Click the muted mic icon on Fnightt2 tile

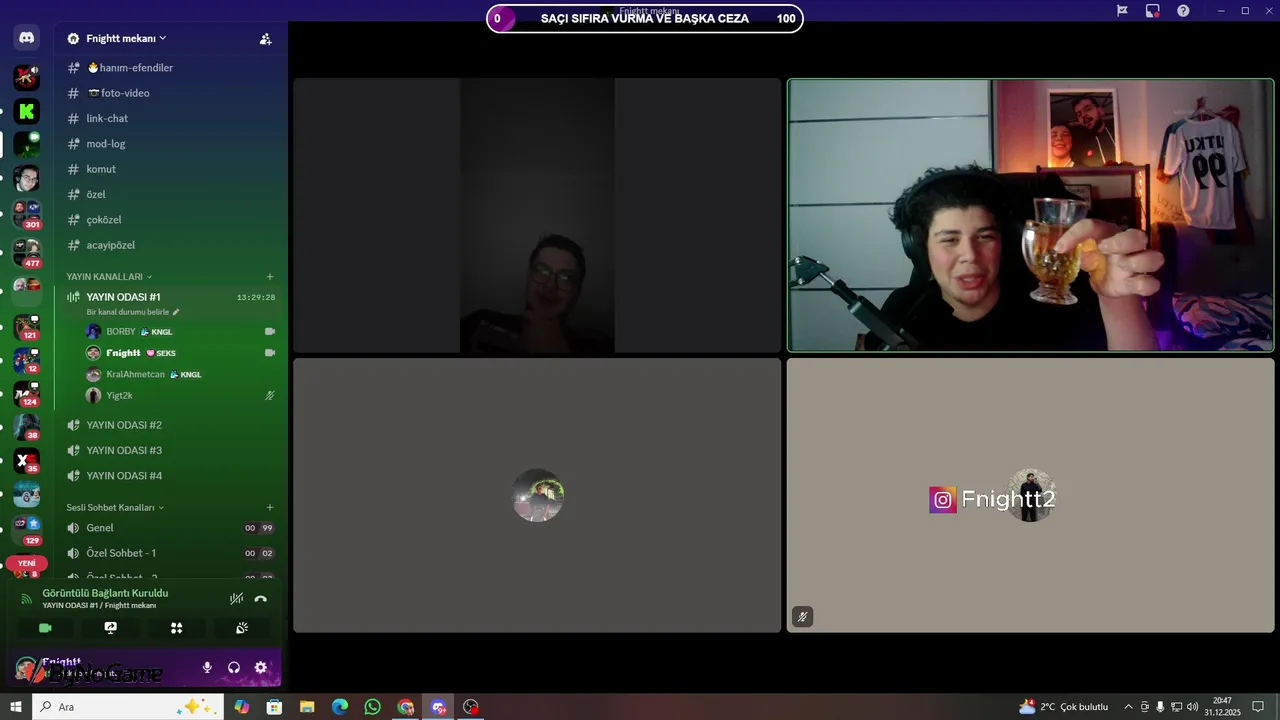802,617
